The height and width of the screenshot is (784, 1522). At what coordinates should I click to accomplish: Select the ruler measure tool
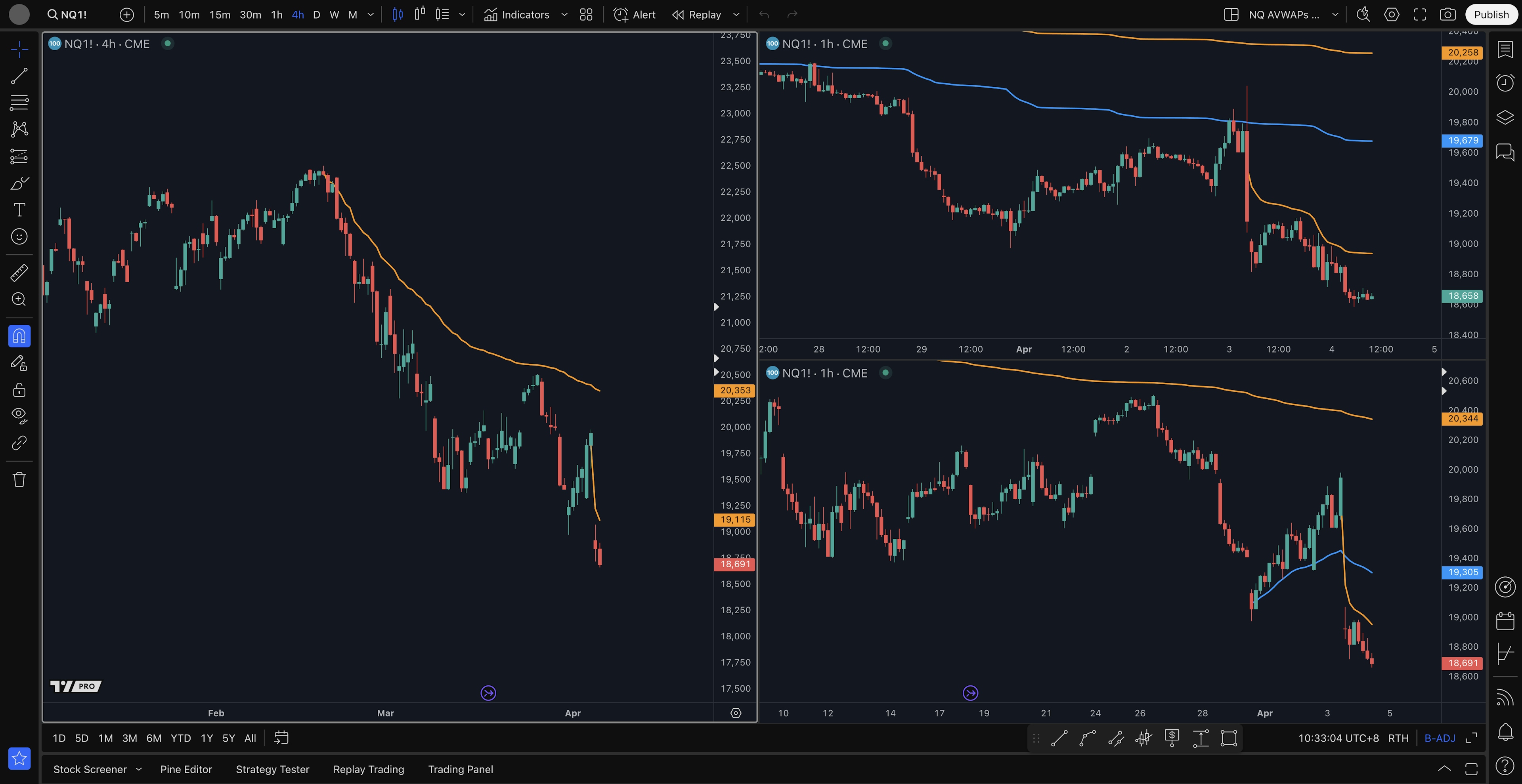coord(19,272)
